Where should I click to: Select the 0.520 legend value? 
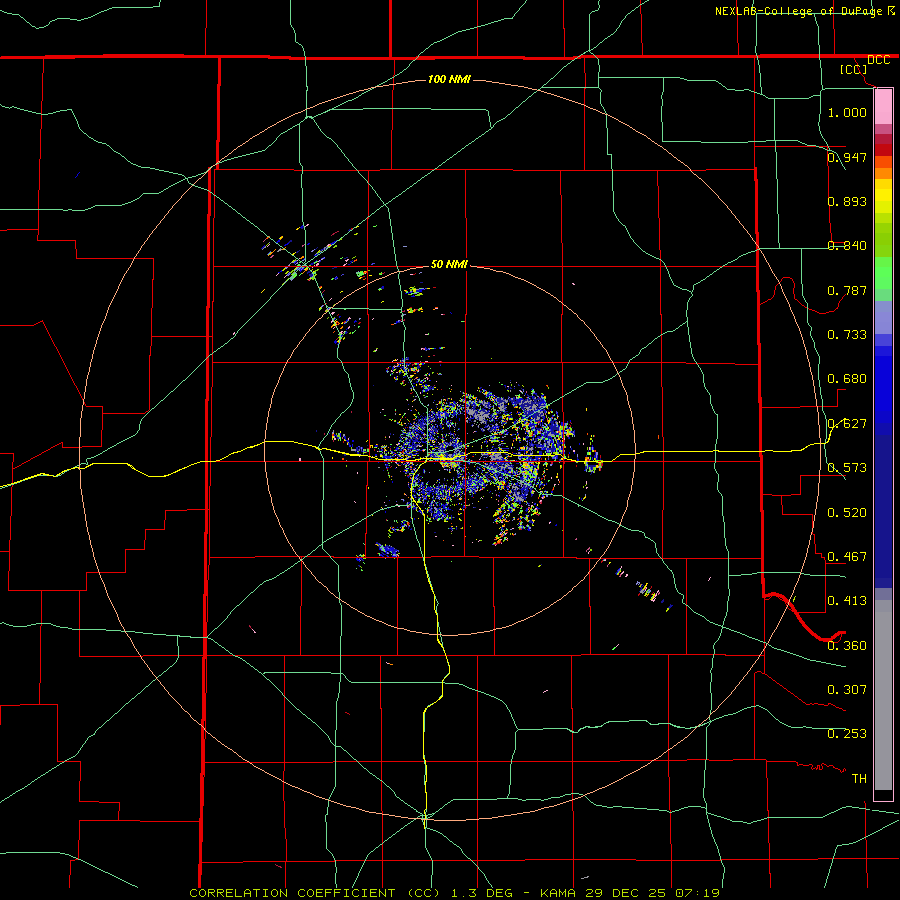pos(847,512)
